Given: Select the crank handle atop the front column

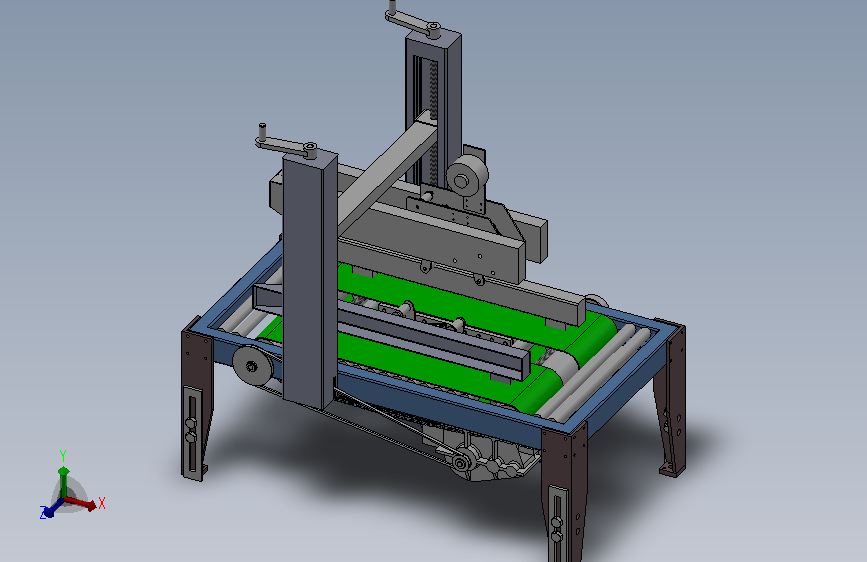Looking at the screenshot, I should (286, 142).
